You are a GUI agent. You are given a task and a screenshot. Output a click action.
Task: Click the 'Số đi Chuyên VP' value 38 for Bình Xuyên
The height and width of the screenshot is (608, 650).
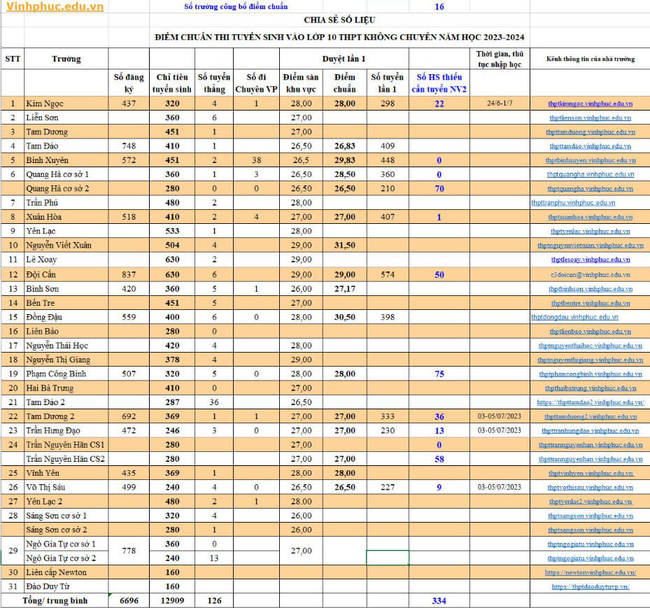point(256,160)
